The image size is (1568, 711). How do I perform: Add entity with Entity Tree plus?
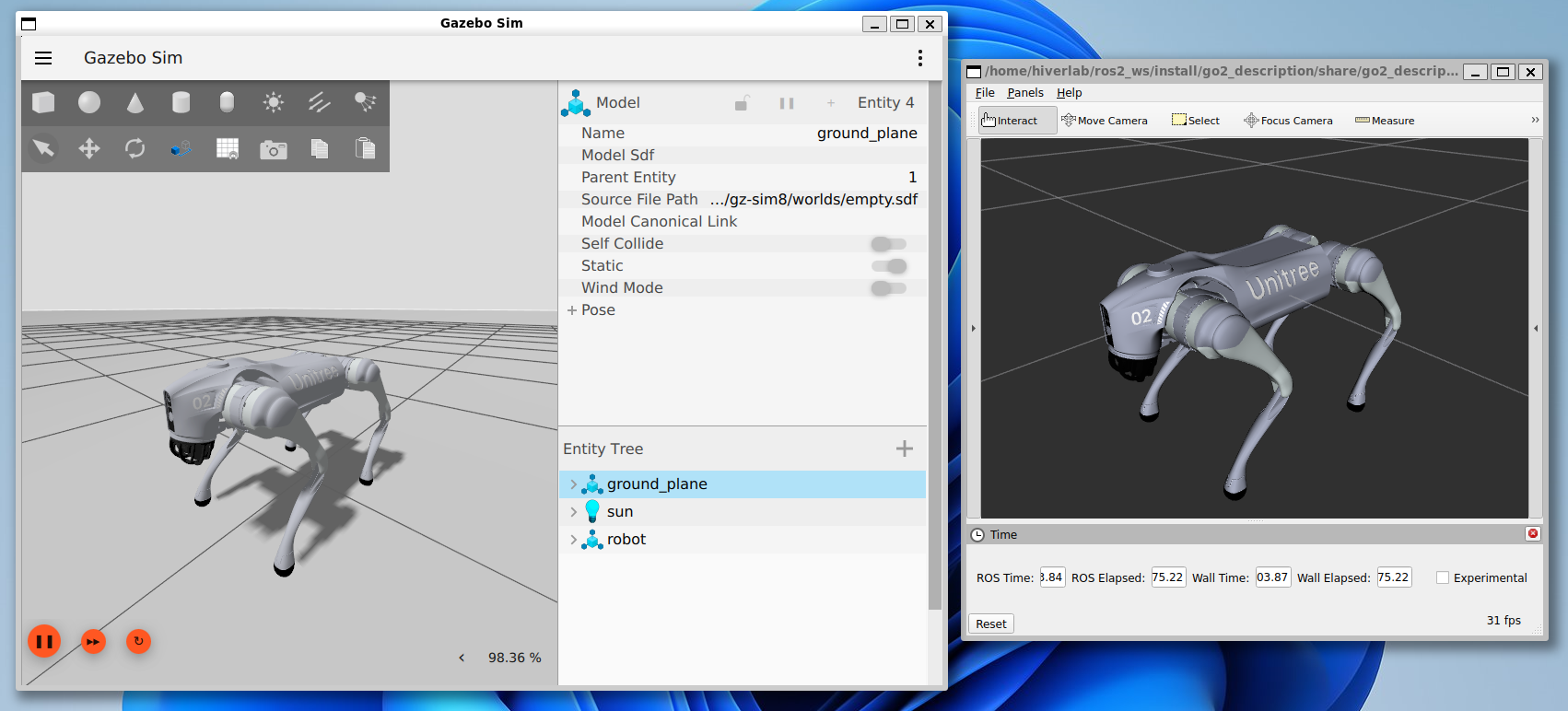pos(905,449)
